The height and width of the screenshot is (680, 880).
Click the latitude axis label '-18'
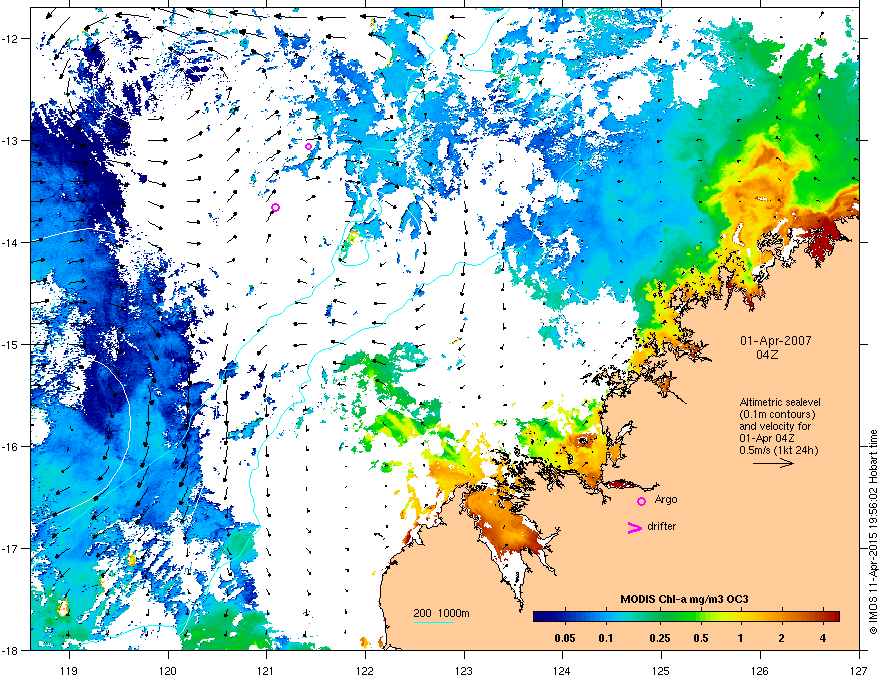click(x=11, y=650)
